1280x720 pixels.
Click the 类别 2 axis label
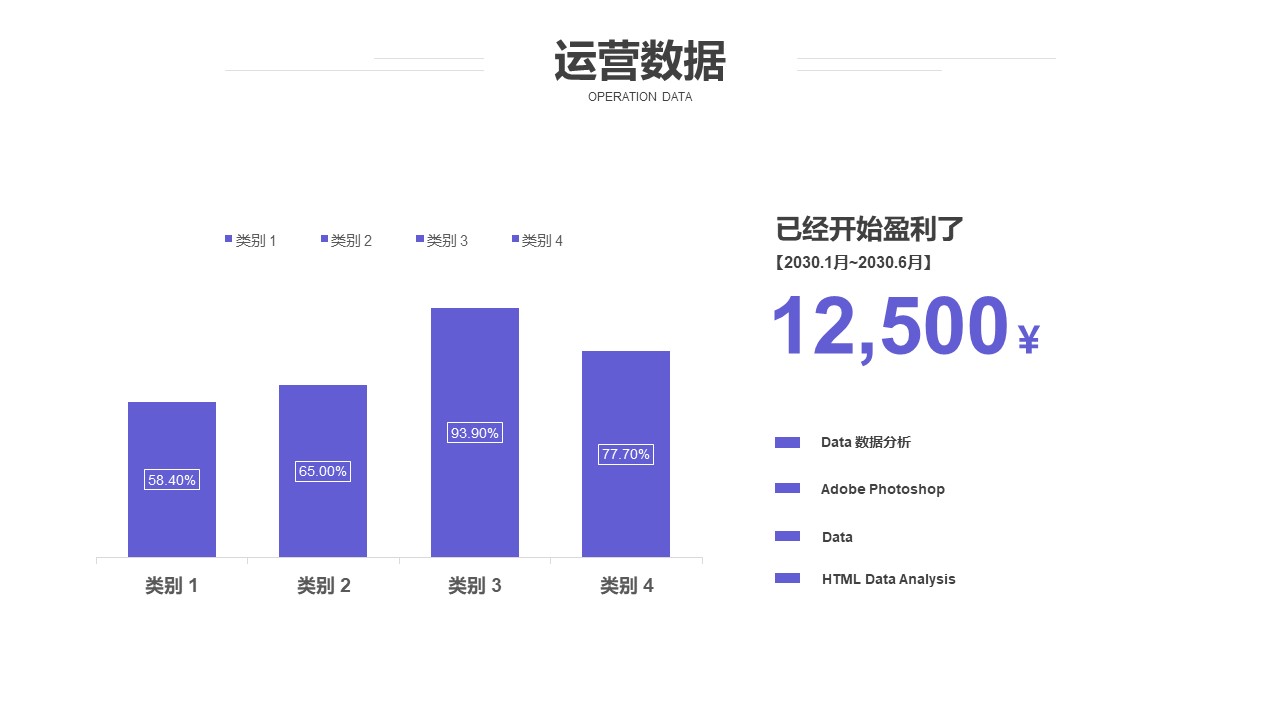pyautogui.click(x=324, y=586)
